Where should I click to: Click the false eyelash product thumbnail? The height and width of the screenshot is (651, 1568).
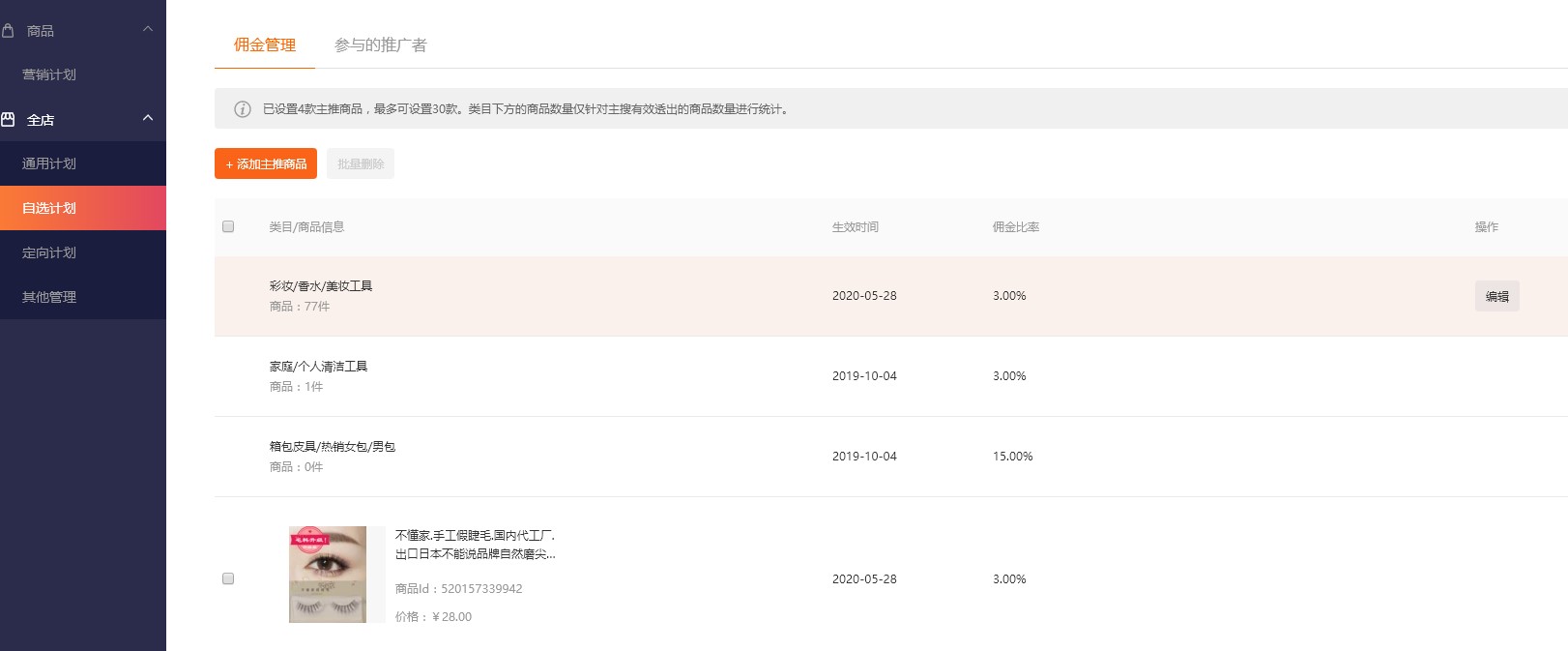tap(328, 575)
